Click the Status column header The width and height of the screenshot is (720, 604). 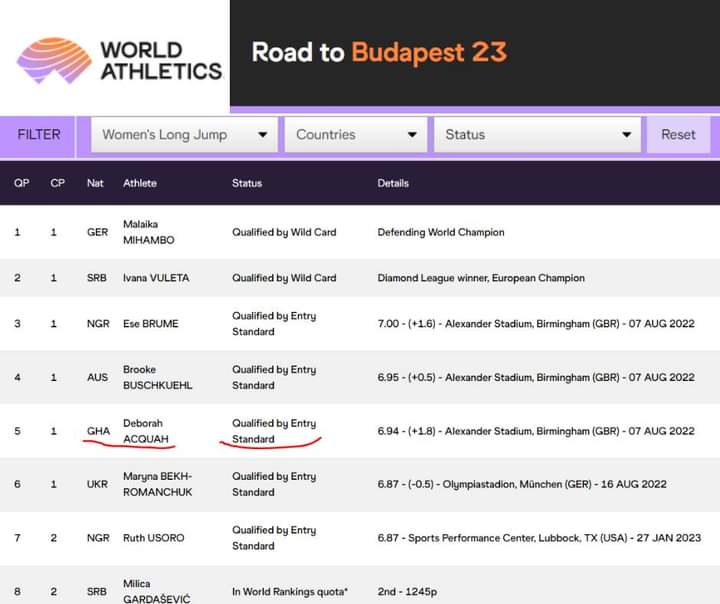pyautogui.click(x=247, y=183)
